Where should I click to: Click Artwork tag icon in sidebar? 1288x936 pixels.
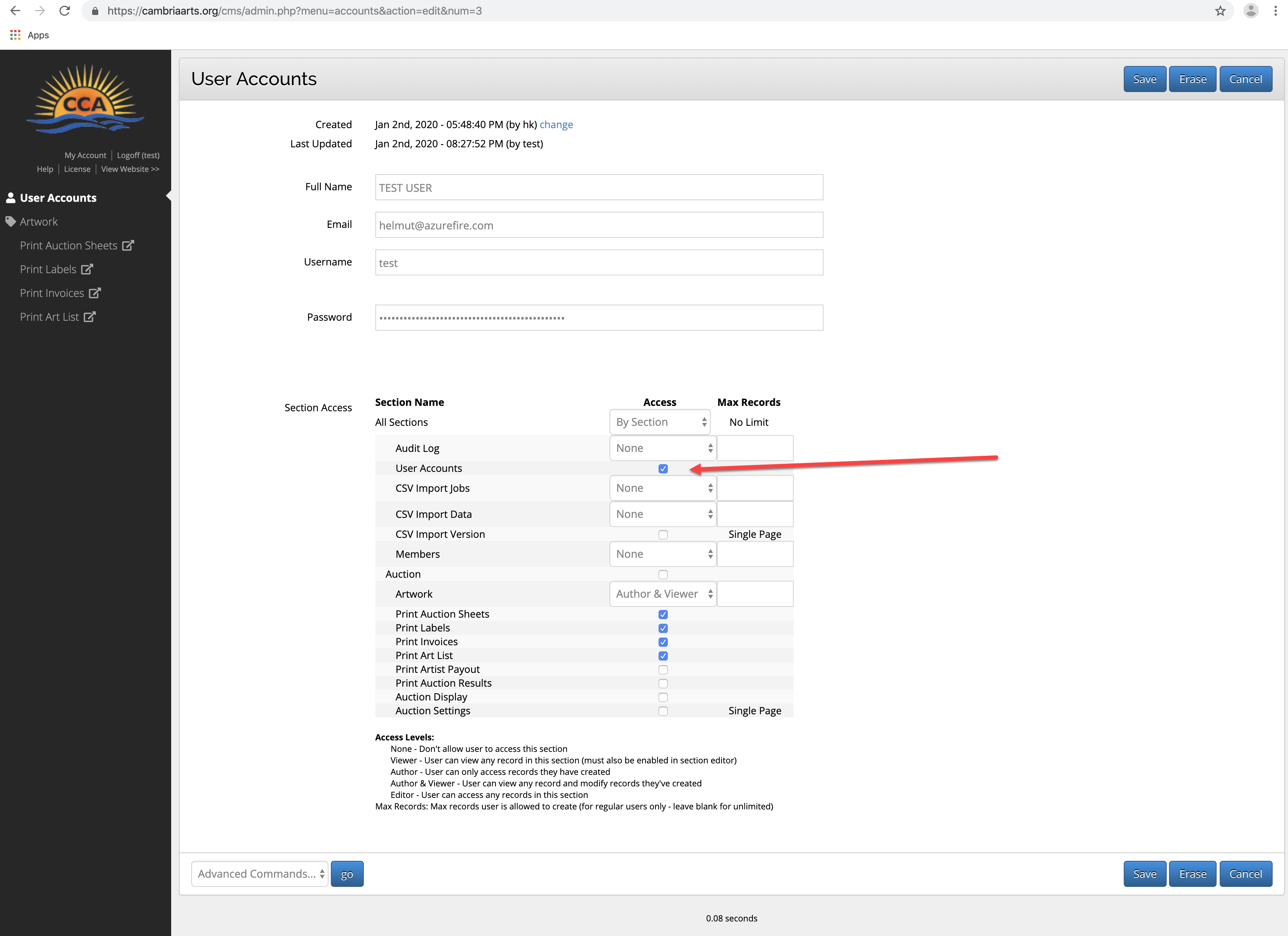pos(10,221)
